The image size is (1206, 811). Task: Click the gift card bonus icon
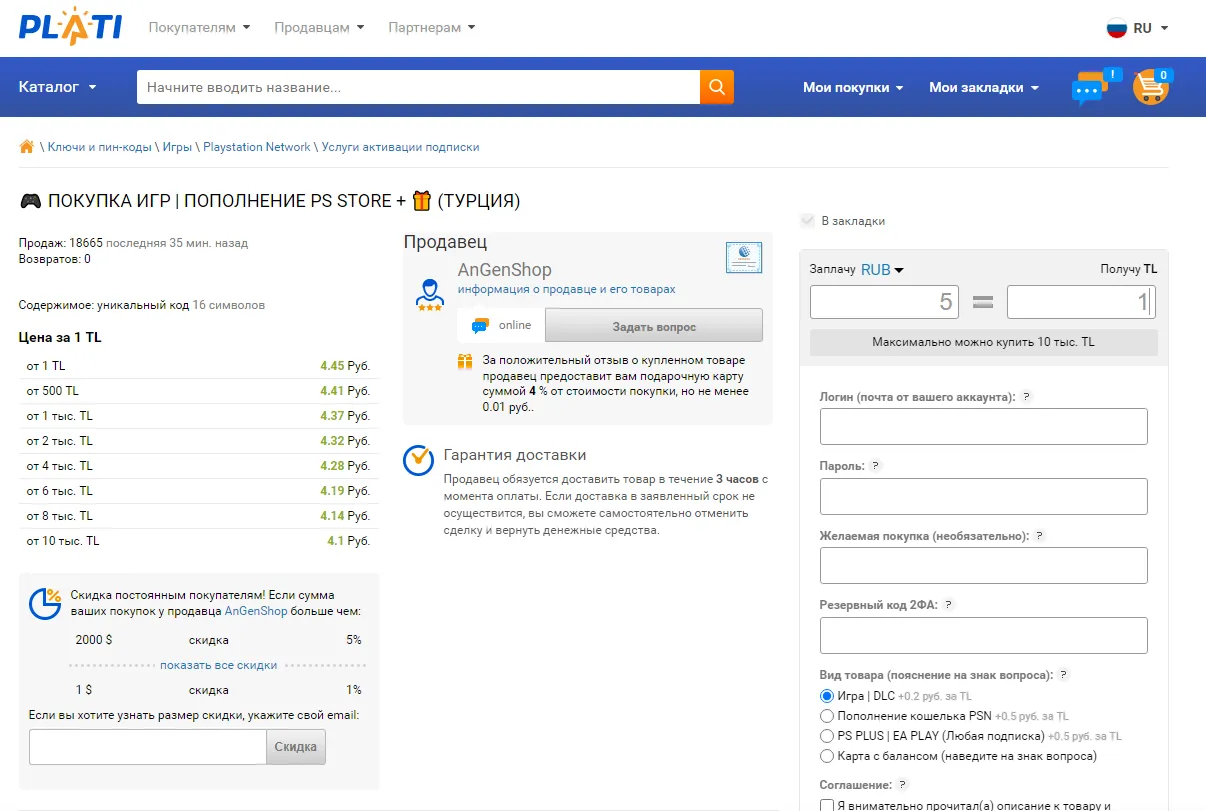[465, 361]
